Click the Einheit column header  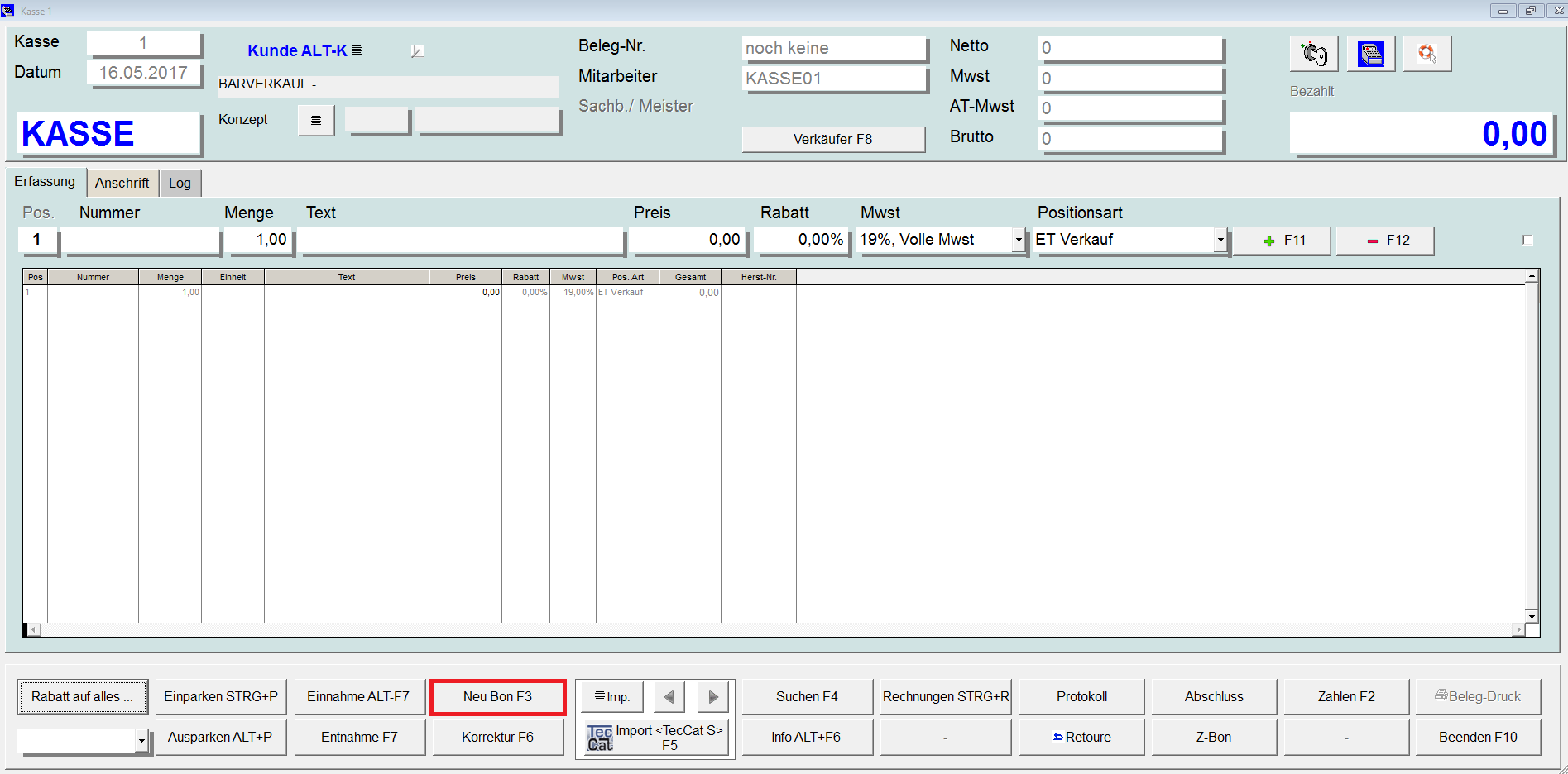233,278
